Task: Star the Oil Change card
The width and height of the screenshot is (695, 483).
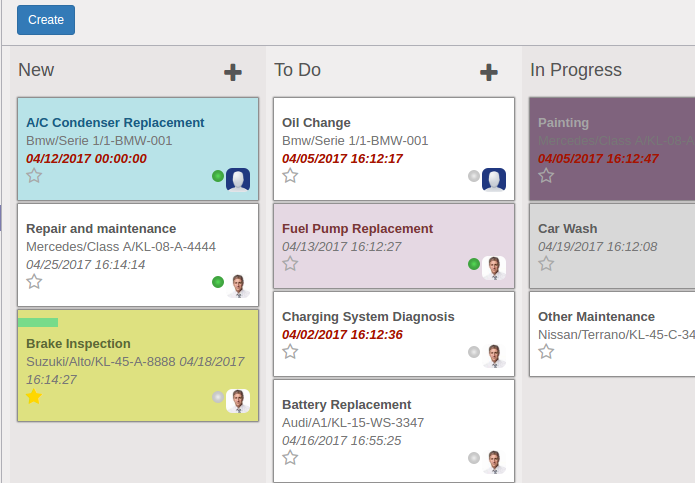Action: [290, 176]
